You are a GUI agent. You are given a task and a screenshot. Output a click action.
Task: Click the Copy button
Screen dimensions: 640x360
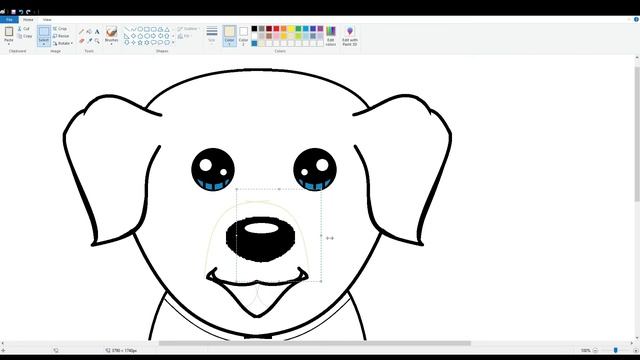(x=24, y=36)
